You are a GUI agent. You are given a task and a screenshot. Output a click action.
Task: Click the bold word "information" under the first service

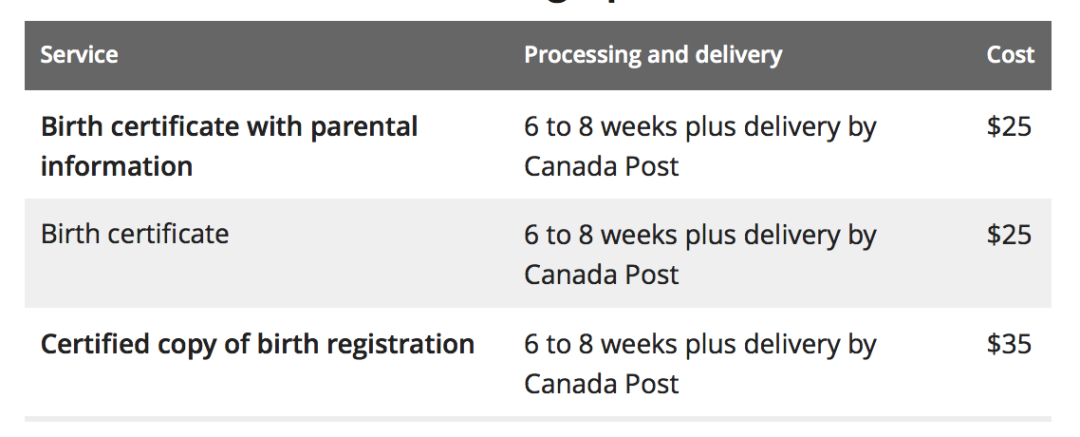pos(117,166)
